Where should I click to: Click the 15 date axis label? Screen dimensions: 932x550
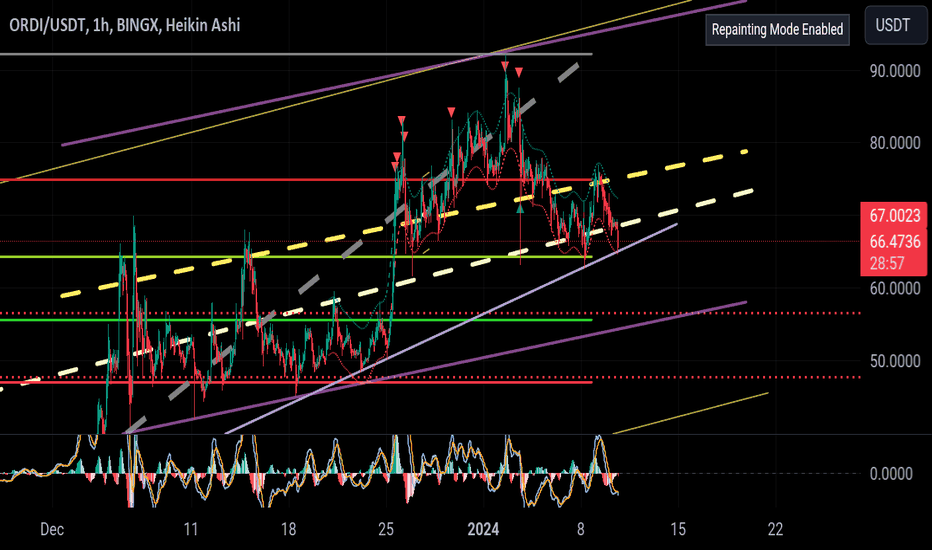678,529
